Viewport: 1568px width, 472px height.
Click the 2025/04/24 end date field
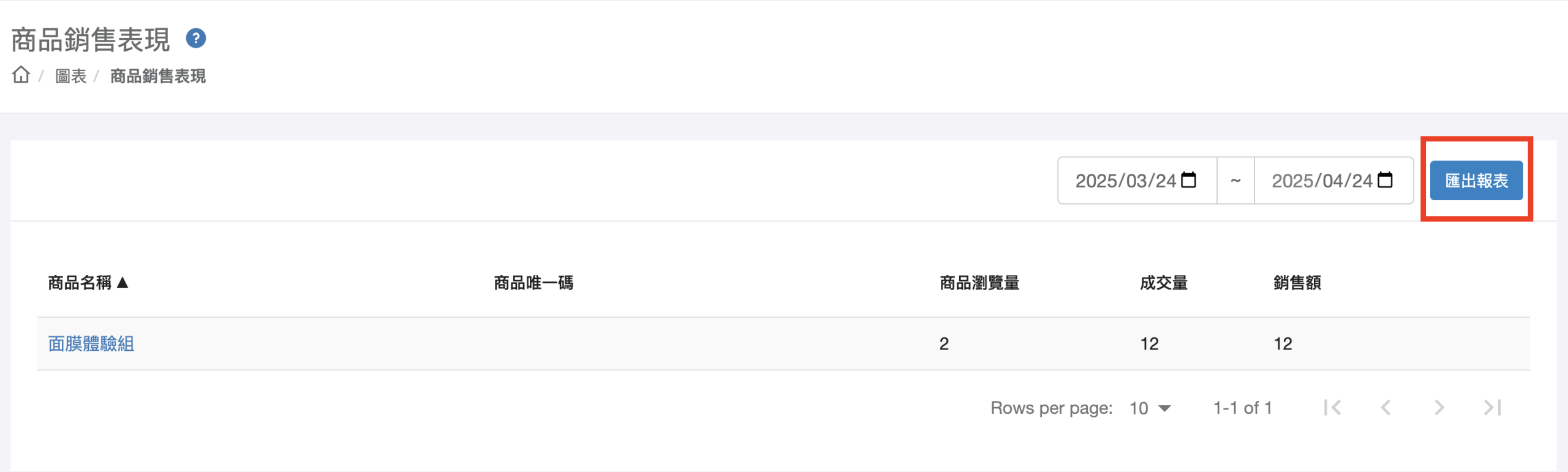[1333, 181]
